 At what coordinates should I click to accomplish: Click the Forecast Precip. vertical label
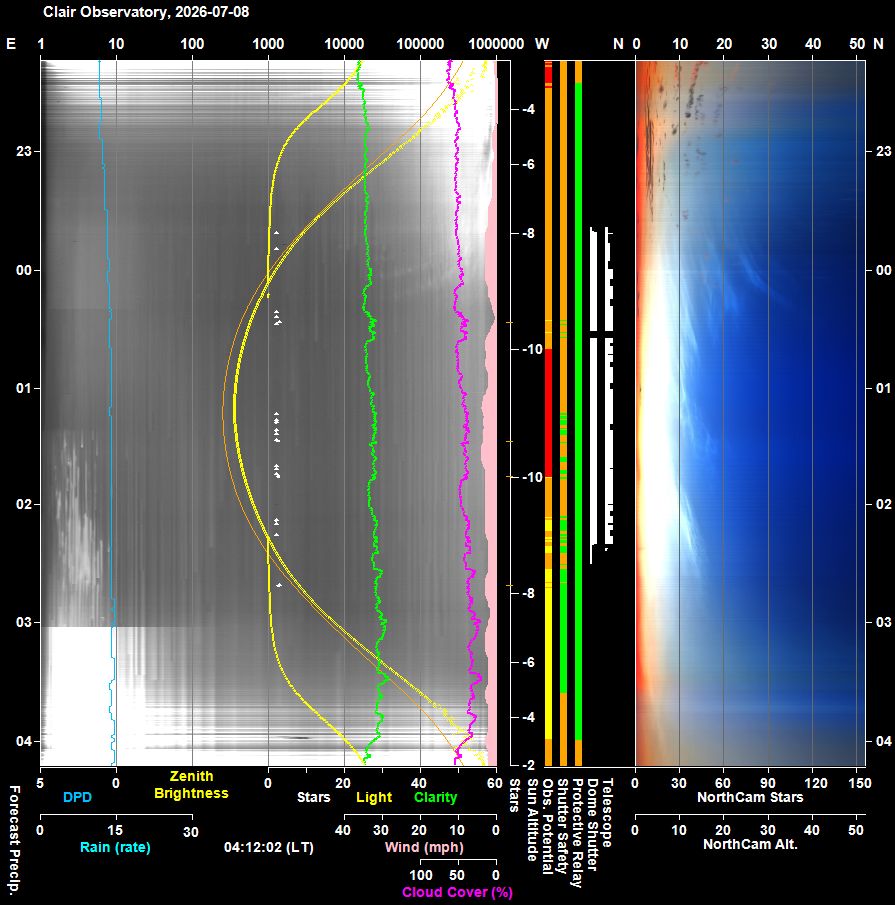pos(14,839)
